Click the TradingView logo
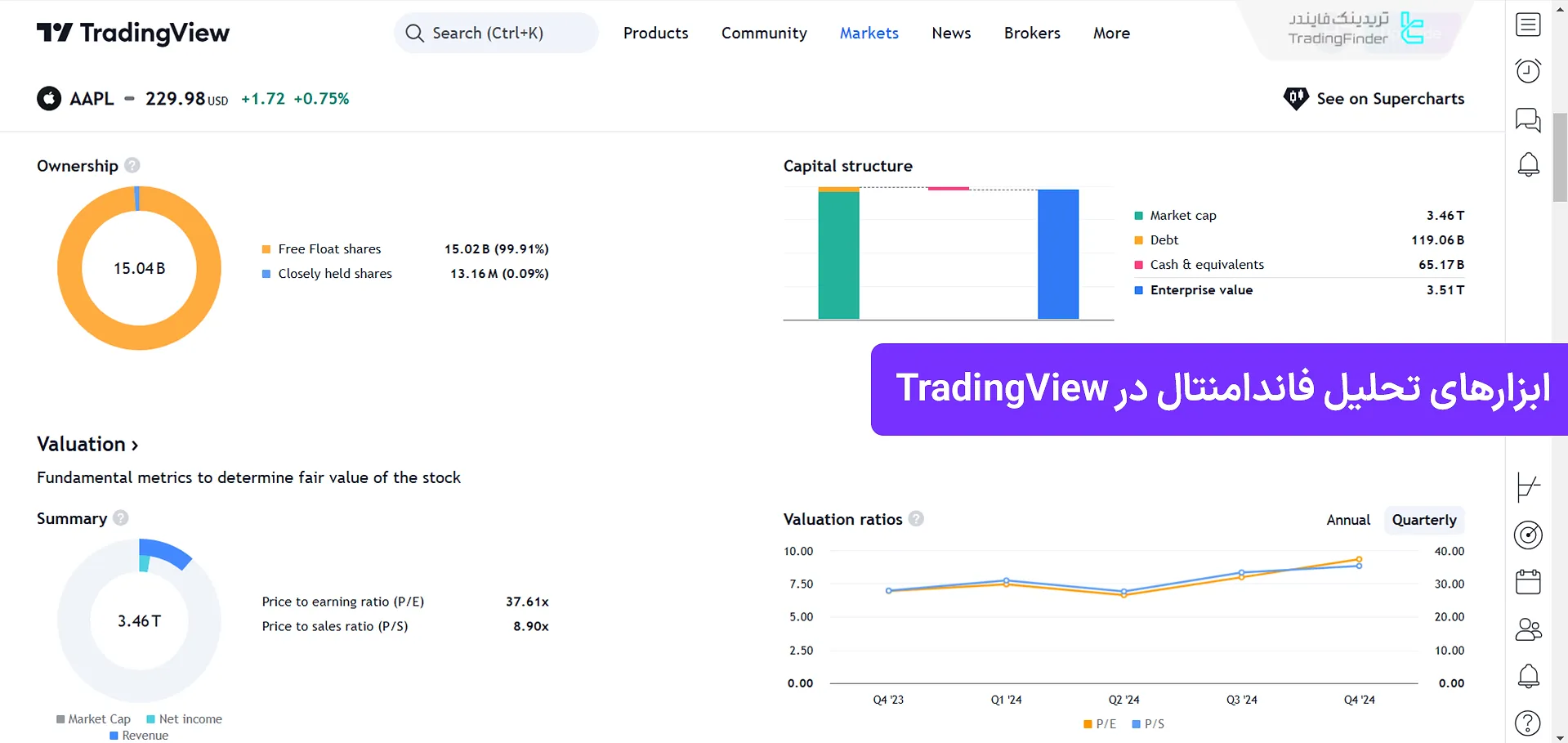Image resolution: width=1568 pixels, height=743 pixels. tap(132, 33)
